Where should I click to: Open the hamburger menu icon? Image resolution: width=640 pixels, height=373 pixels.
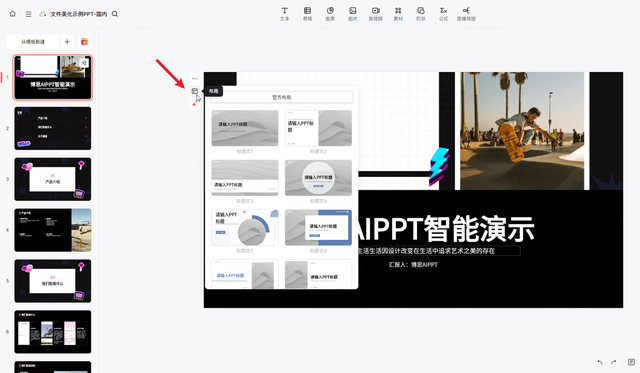coord(29,14)
